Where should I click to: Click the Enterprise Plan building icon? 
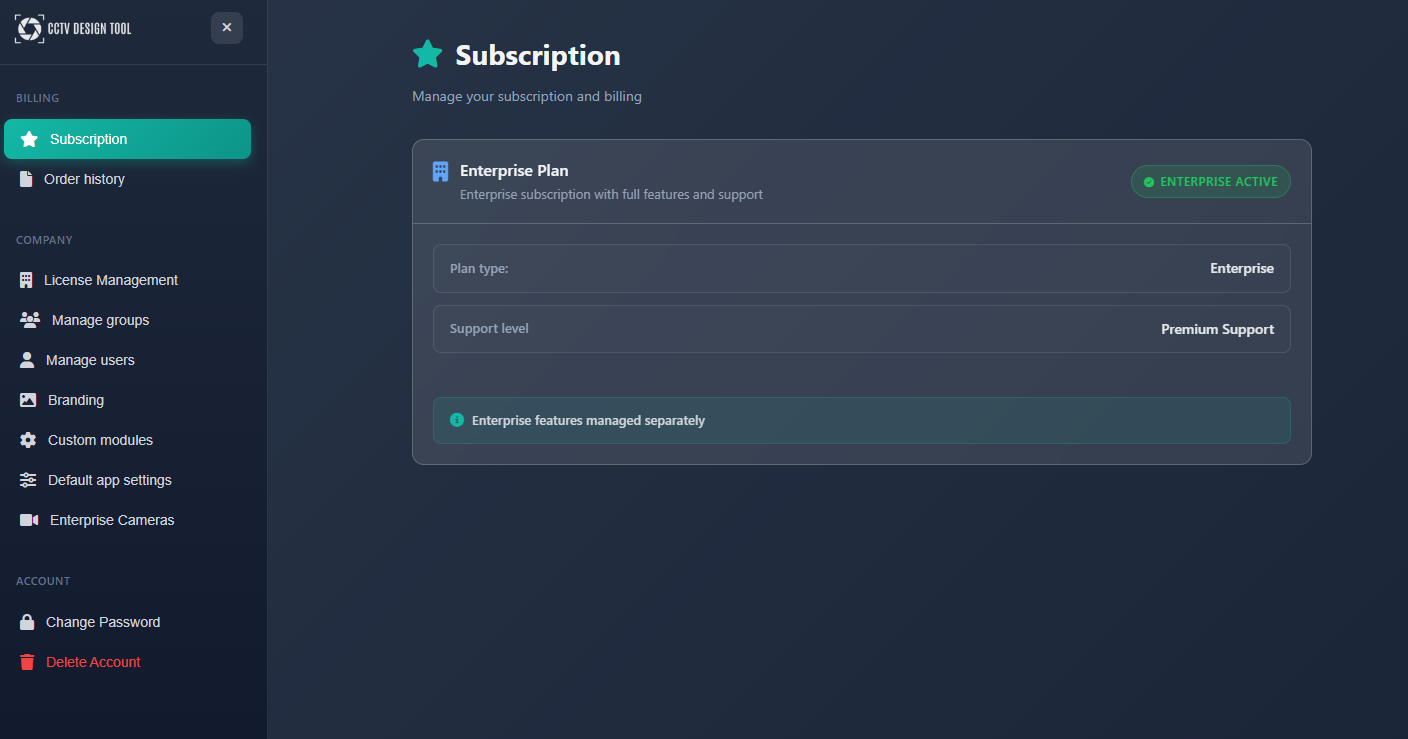click(440, 170)
